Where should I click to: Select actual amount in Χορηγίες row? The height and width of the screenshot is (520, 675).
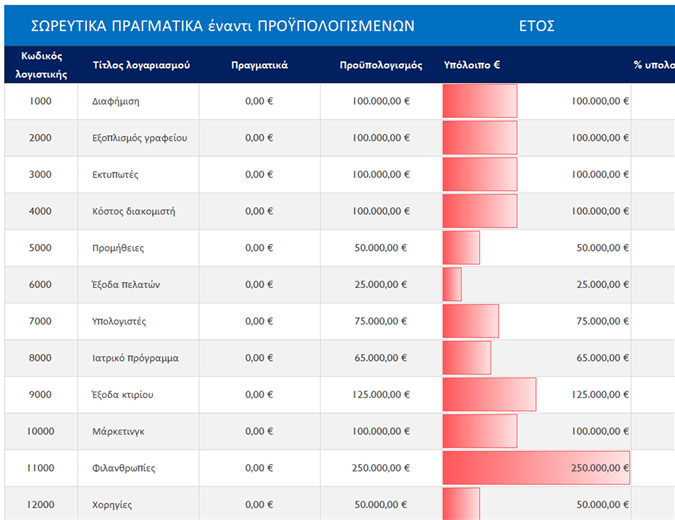260,504
